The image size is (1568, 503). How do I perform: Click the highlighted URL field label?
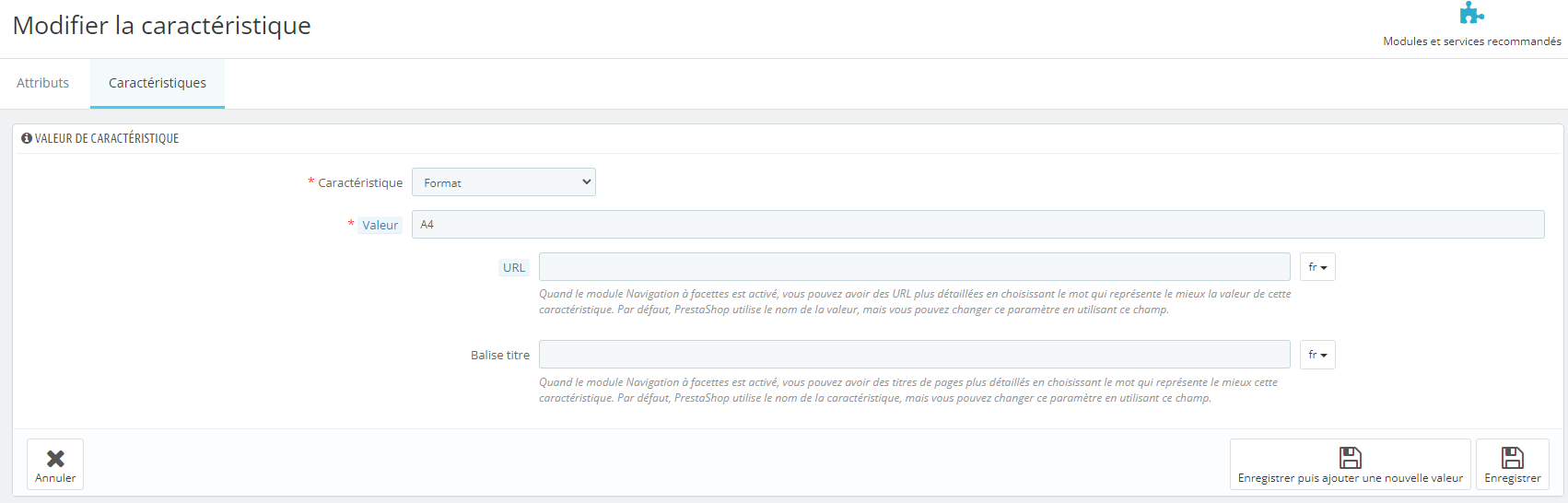[514, 268]
